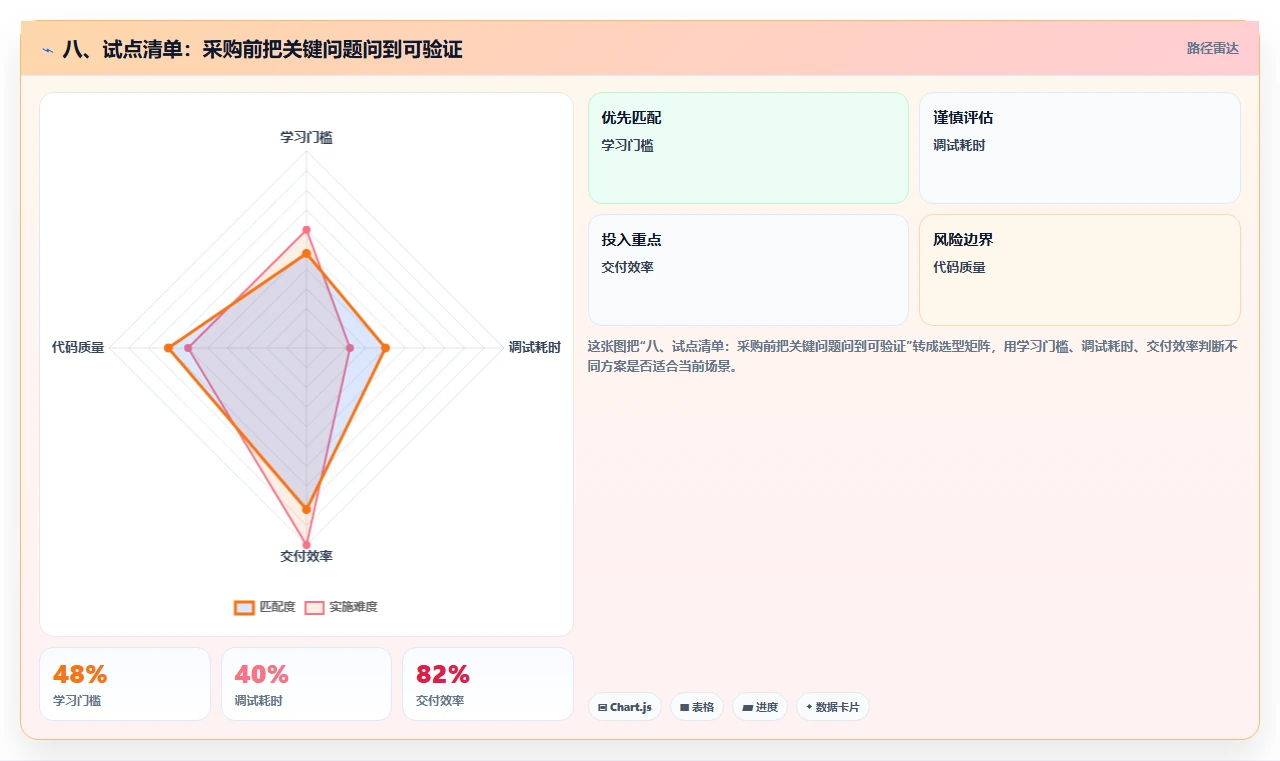The image size is (1280, 761).
Task: Open the 投入重点 card
Action: (x=748, y=270)
